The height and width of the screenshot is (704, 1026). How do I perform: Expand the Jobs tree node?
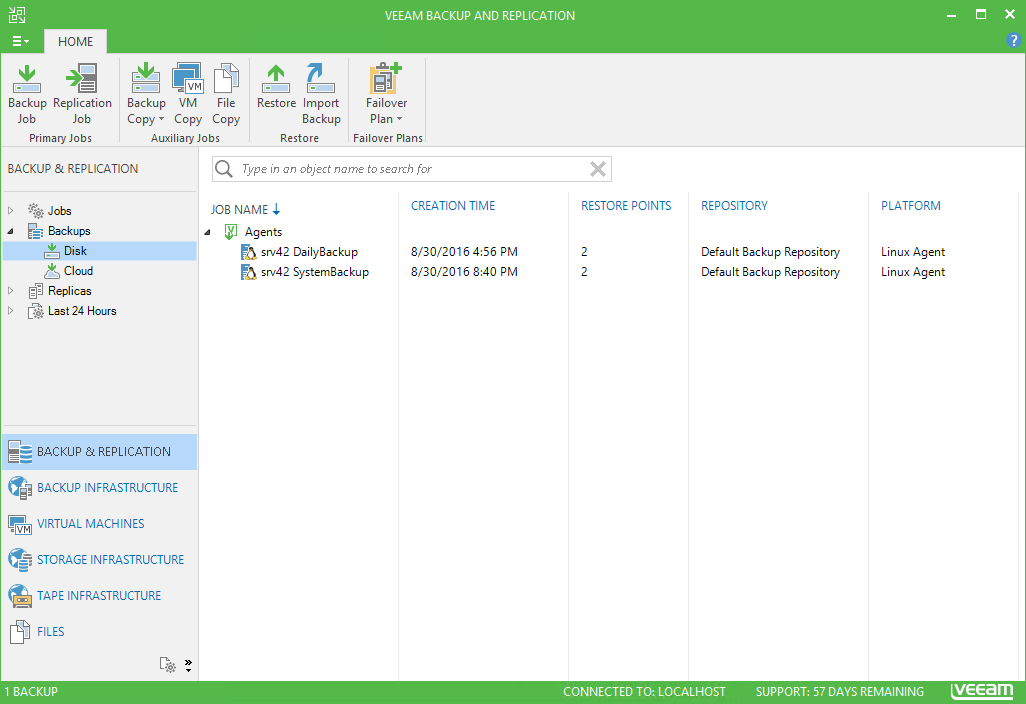point(10,211)
